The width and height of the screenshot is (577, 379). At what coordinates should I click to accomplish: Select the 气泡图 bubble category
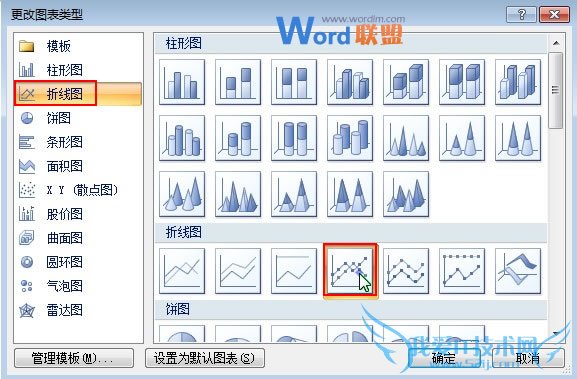click(78, 286)
